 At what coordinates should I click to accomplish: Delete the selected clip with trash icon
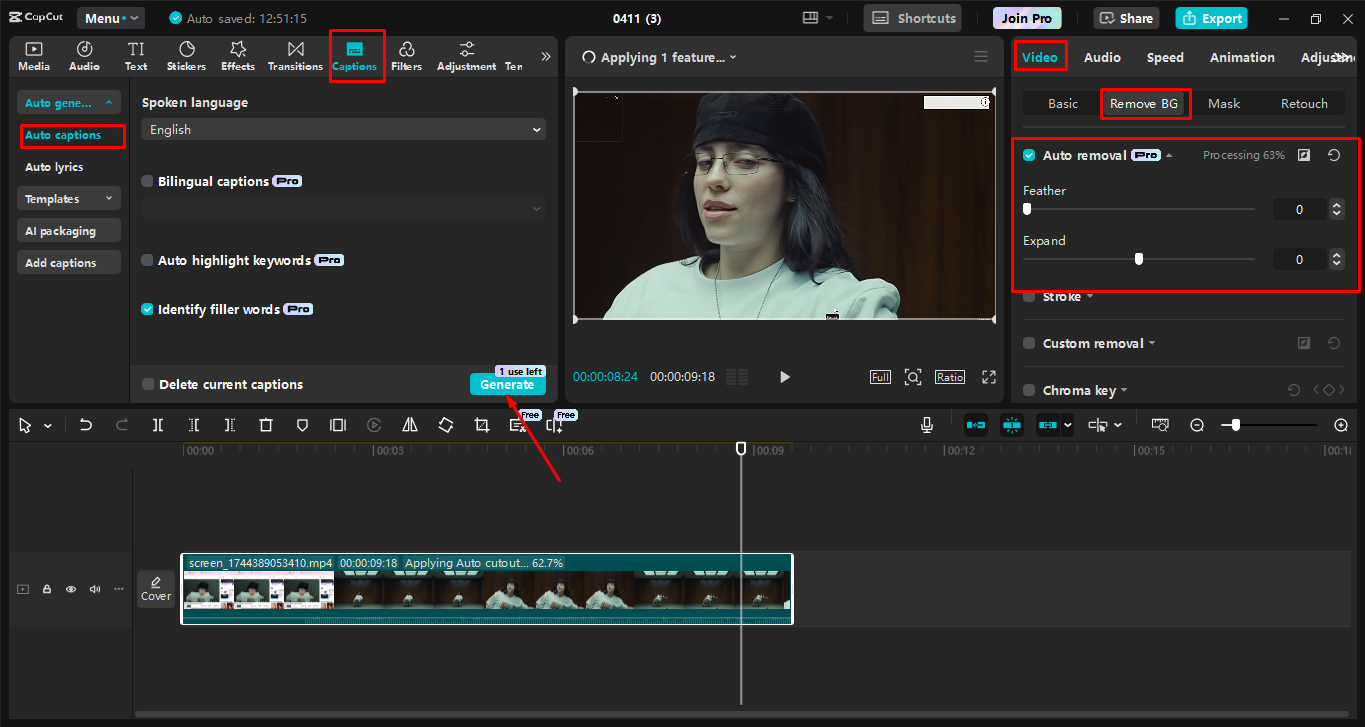click(266, 425)
